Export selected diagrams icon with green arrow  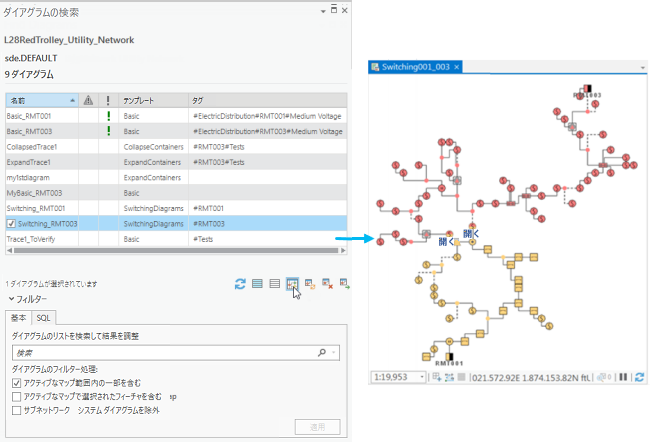coord(344,284)
